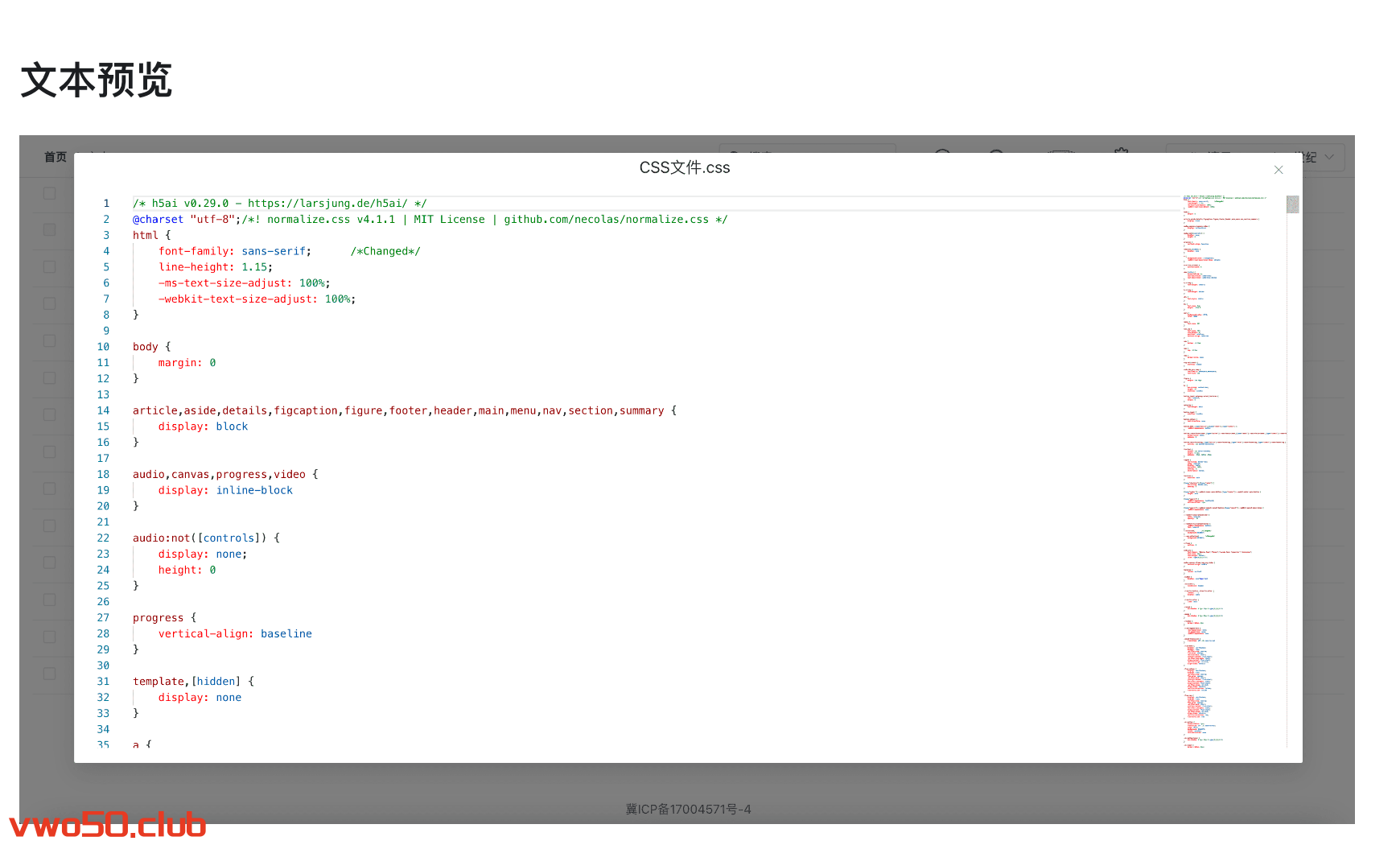Click the /*Changed*/ comment
1400x845 pixels.
(x=385, y=251)
